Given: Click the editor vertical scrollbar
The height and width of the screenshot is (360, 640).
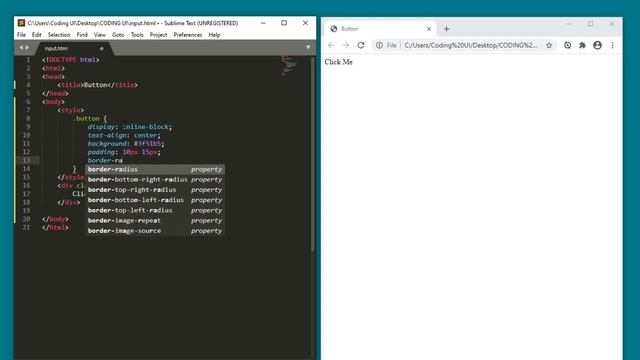Looking at the screenshot, I should (313, 154).
